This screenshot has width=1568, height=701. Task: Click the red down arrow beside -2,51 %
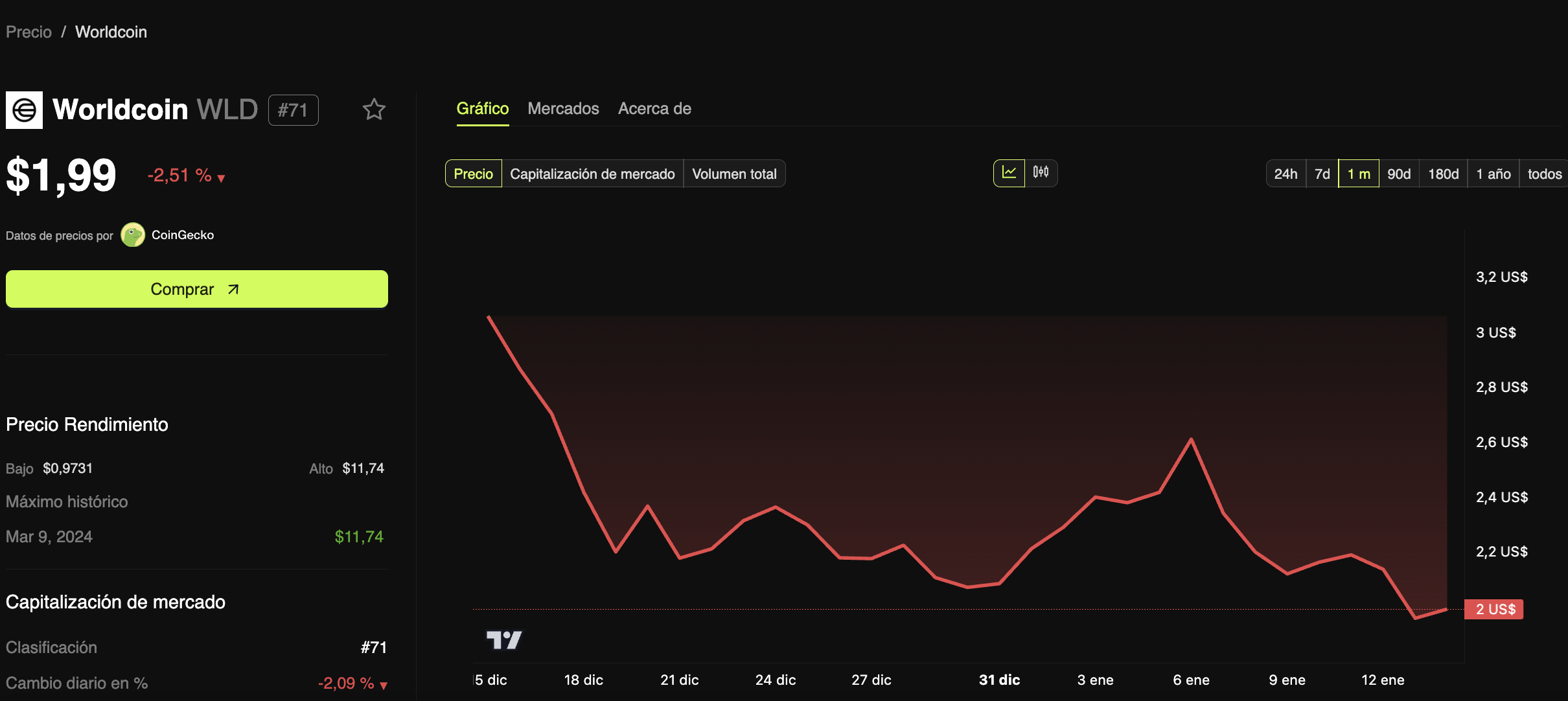click(222, 178)
